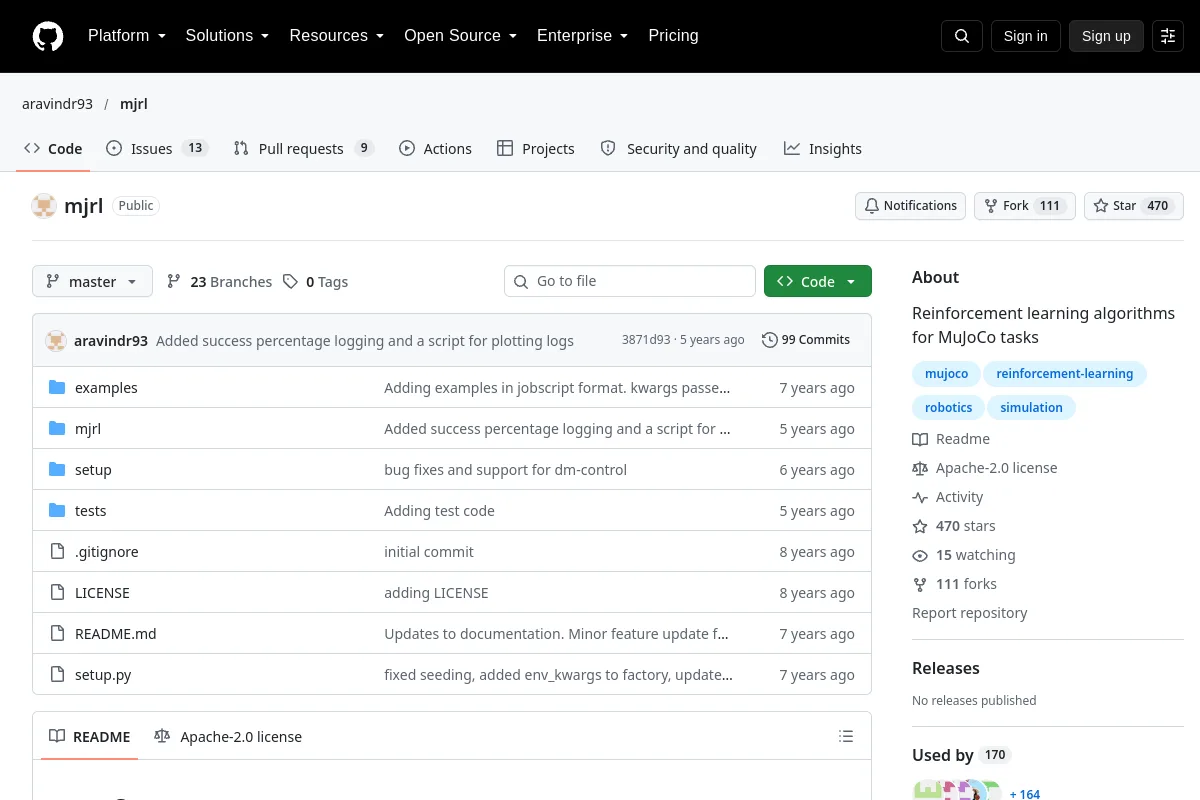Switch to the Issues tab

[x=157, y=148]
